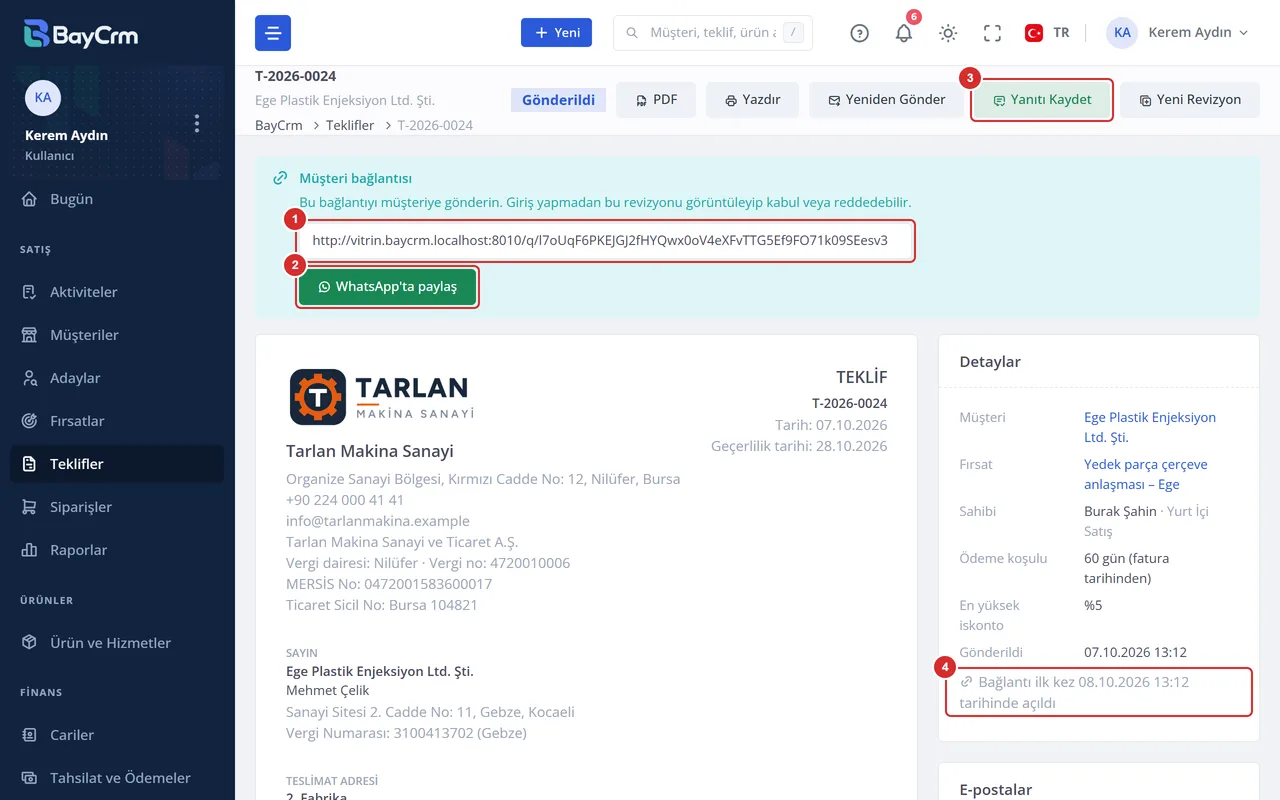
Task: Open Ege Plastik Enjeksiyon customer link
Action: coord(1150,427)
